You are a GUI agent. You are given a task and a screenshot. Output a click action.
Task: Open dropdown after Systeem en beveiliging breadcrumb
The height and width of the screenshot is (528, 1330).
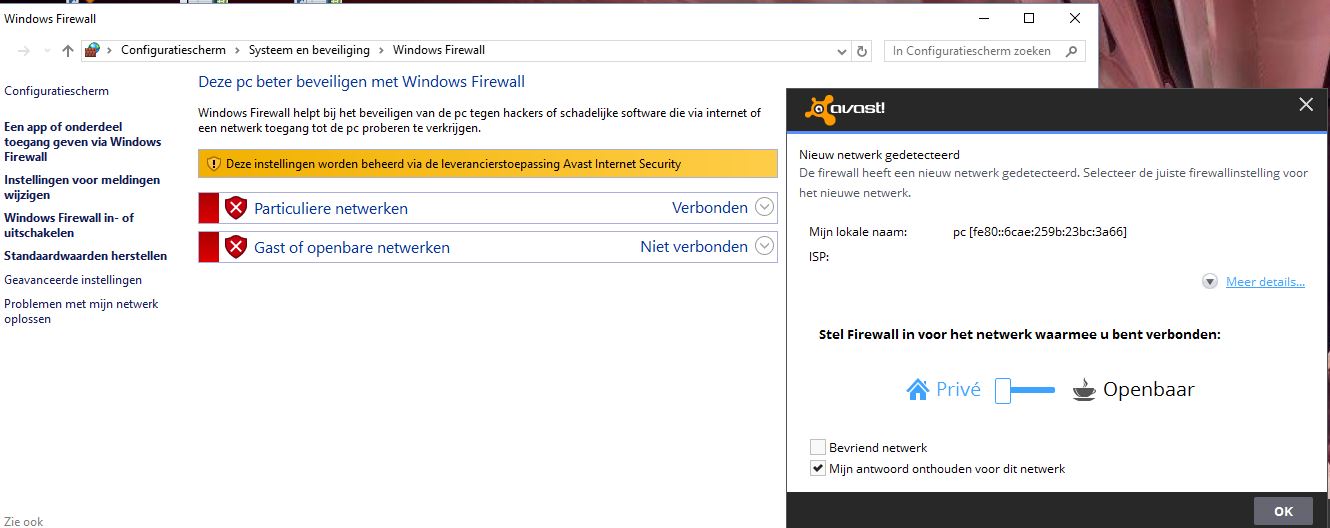(x=381, y=50)
